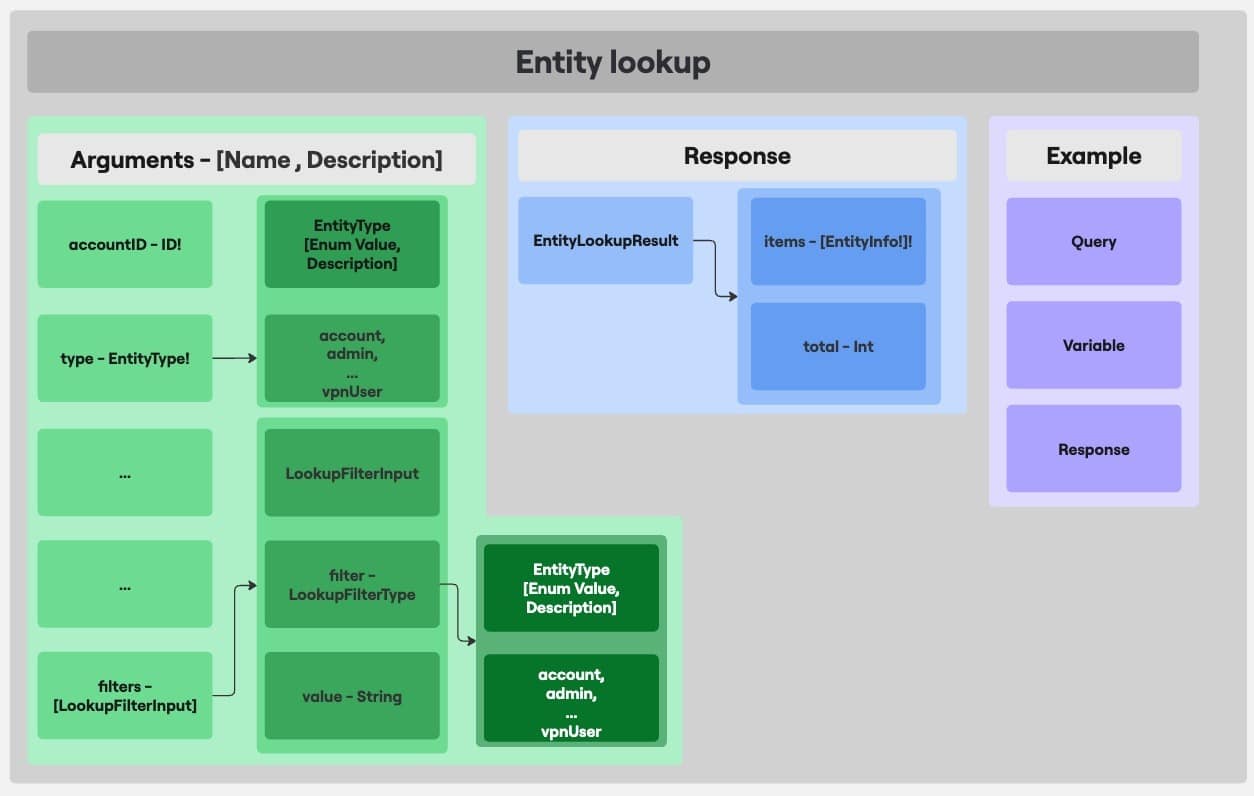Click the Entity lookup title bar
Viewport: 1254px width, 796px height.
[612, 62]
